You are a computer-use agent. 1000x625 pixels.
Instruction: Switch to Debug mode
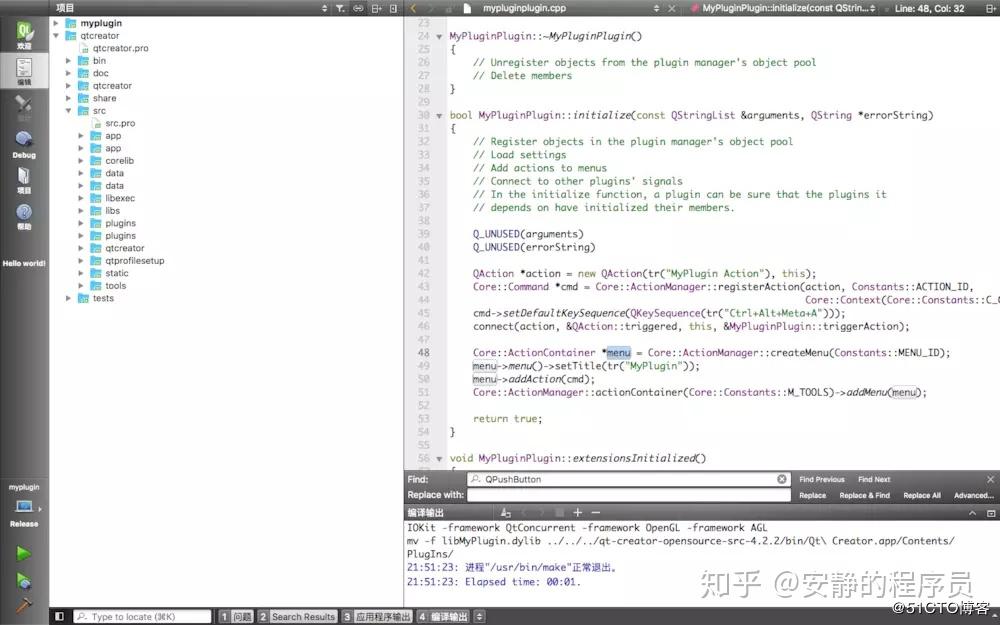point(24,144)
